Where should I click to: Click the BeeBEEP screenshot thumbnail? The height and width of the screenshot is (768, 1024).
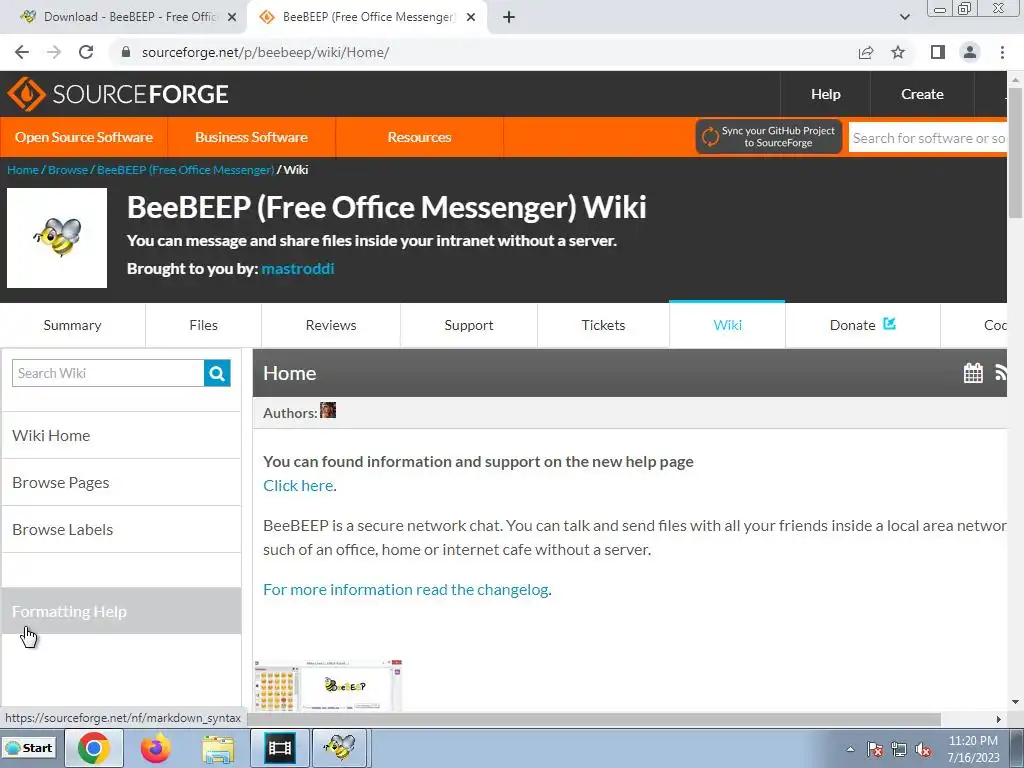(x=328, y=685)
